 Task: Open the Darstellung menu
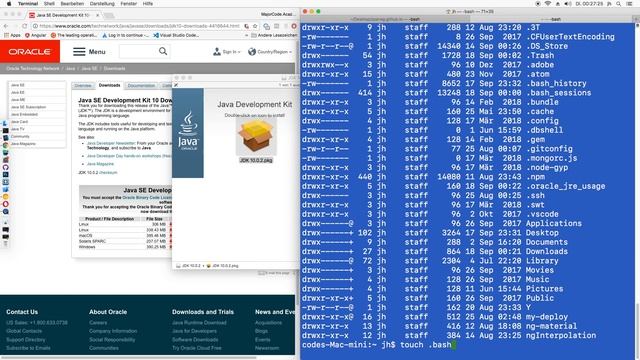click(102, 4)
